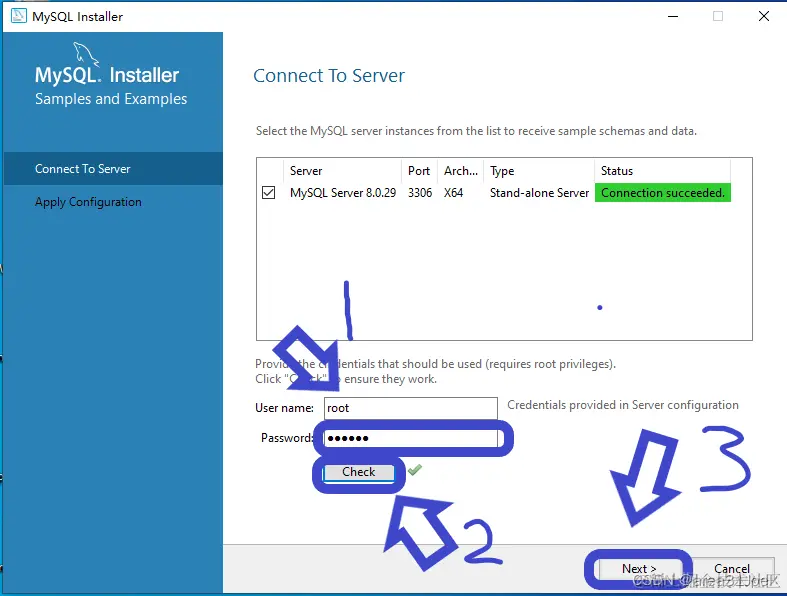Click 'Credentials provided in Server configuration' text
Screen dimensions: 787x596
[x=622, y=405]
